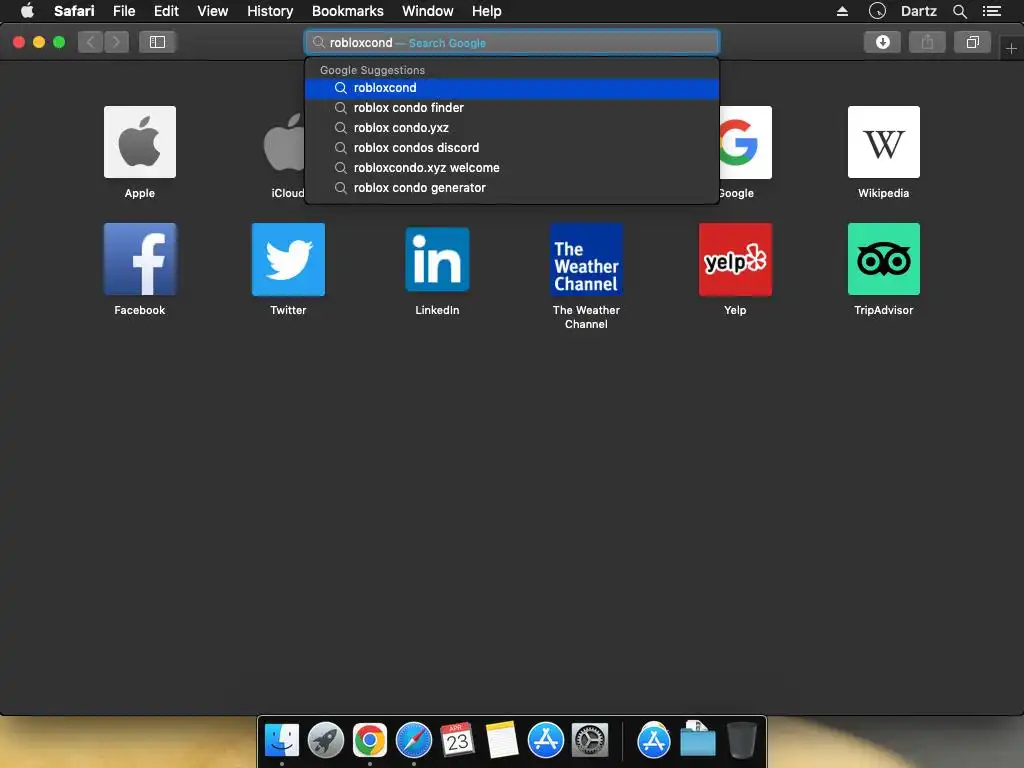Open Calendar showing 23 in the Dock

457,740
